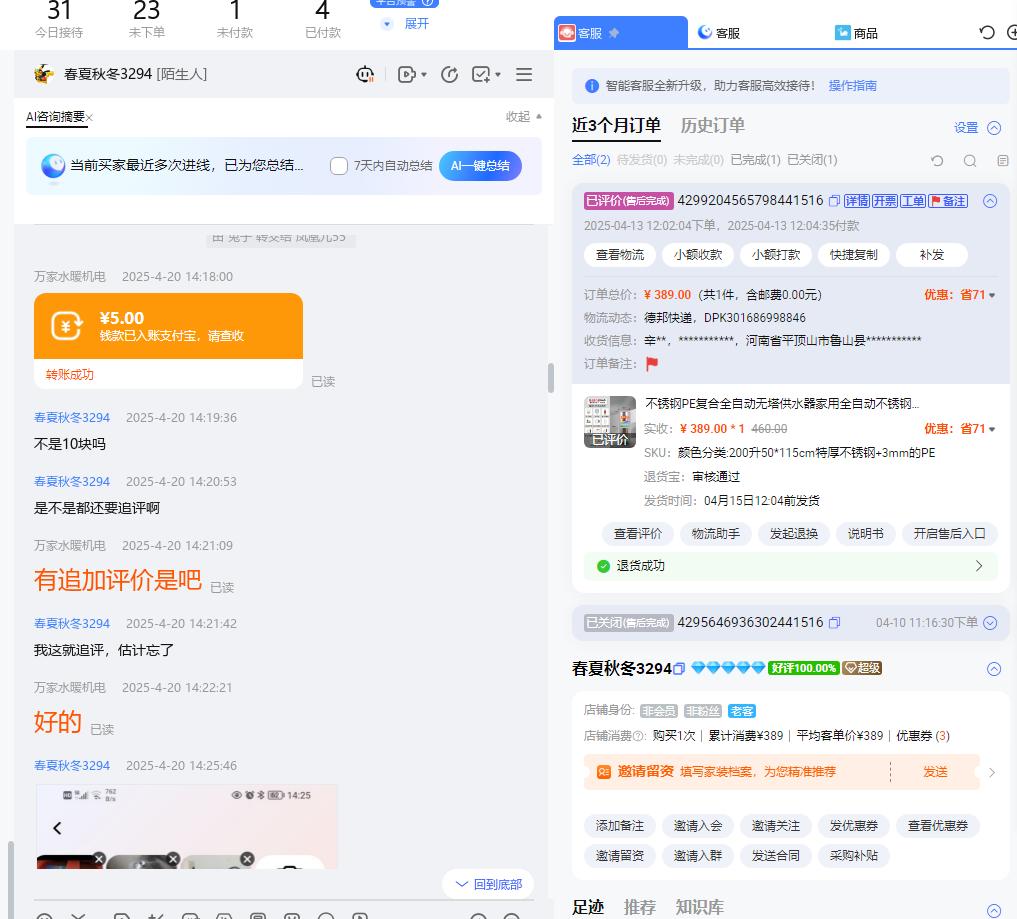The image size is (1017, 919).
Task: Expand the closed order 4295646936302441516
Action: [x=990, y=623]
